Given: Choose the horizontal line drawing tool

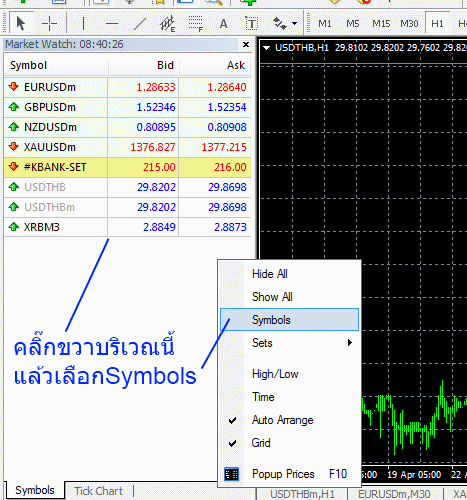Looking at the screenshot, I should point(112,24).
